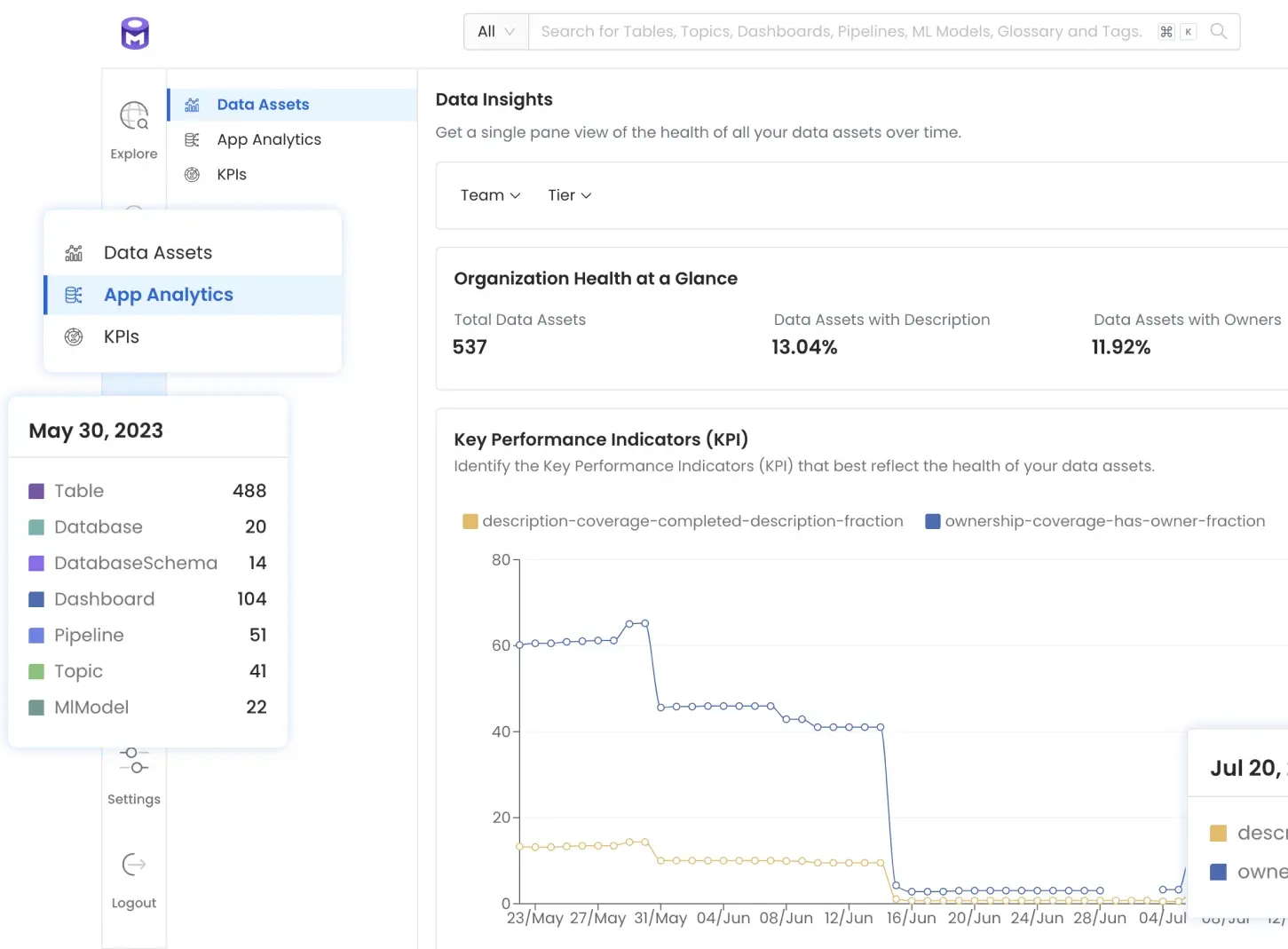Image resolution: width=1288 pixels, height=949 pixels.
Task: Choose KPIs from the popup menu
Action: (121, 336)
